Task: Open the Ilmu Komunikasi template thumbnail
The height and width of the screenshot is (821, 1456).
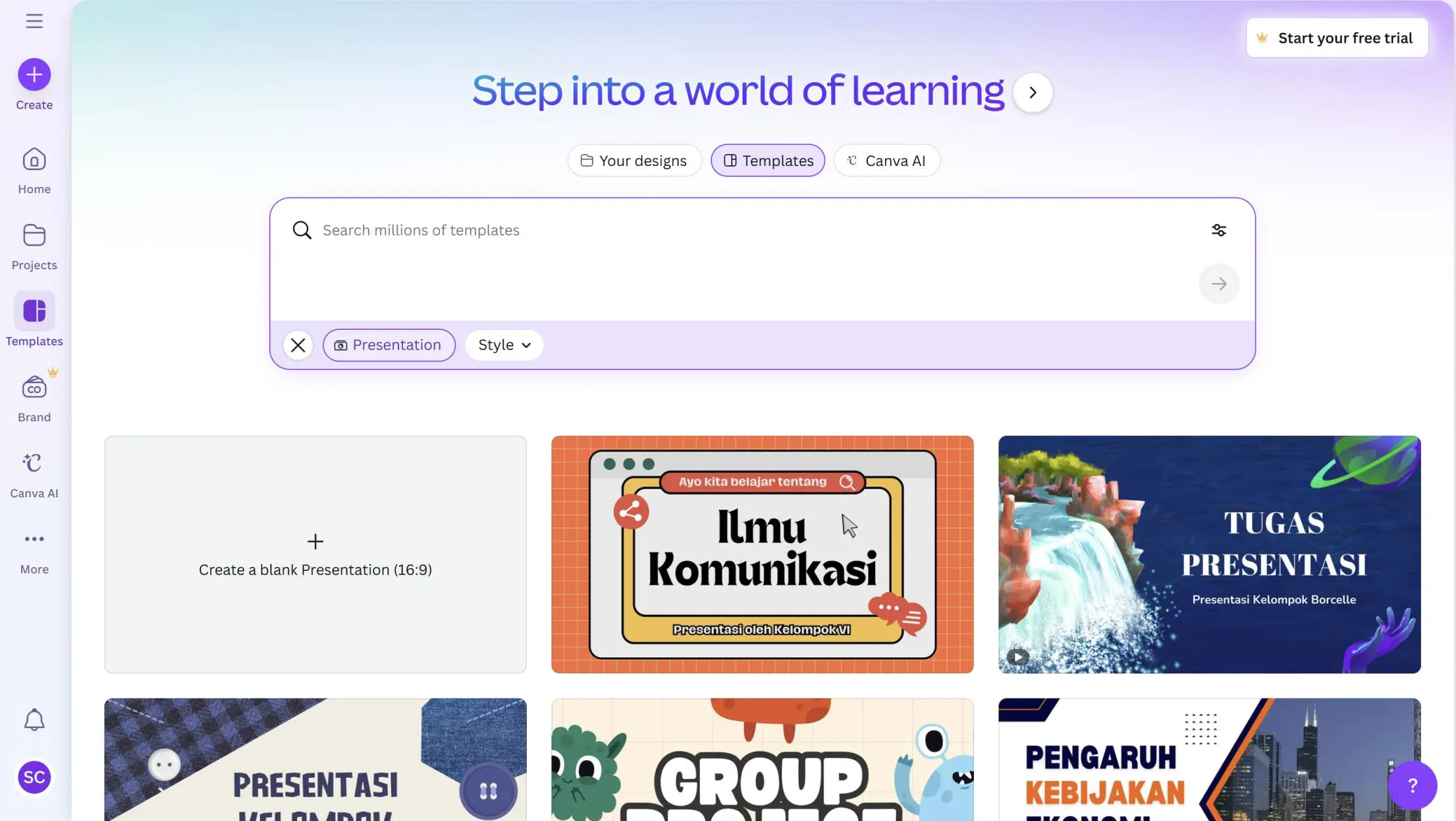Action: (762, 554)
